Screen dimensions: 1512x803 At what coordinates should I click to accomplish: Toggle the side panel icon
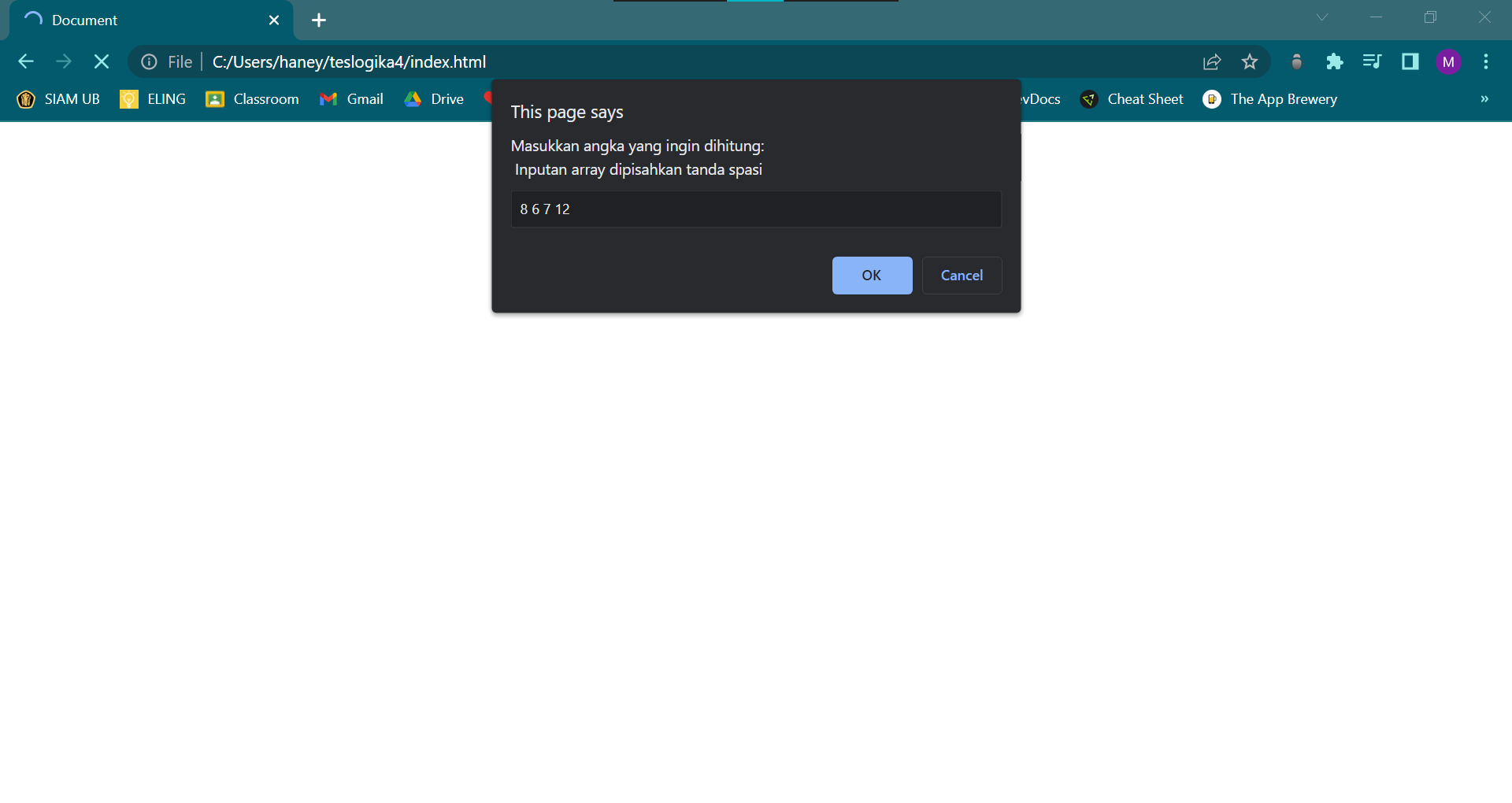pyautogui.click(x=1410, y=61)
